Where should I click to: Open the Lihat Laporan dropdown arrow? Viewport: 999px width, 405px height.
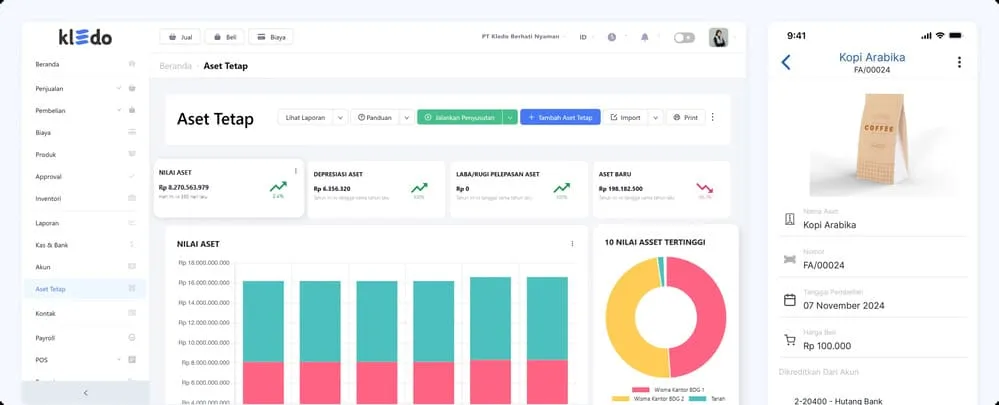(x=340, y=117)
